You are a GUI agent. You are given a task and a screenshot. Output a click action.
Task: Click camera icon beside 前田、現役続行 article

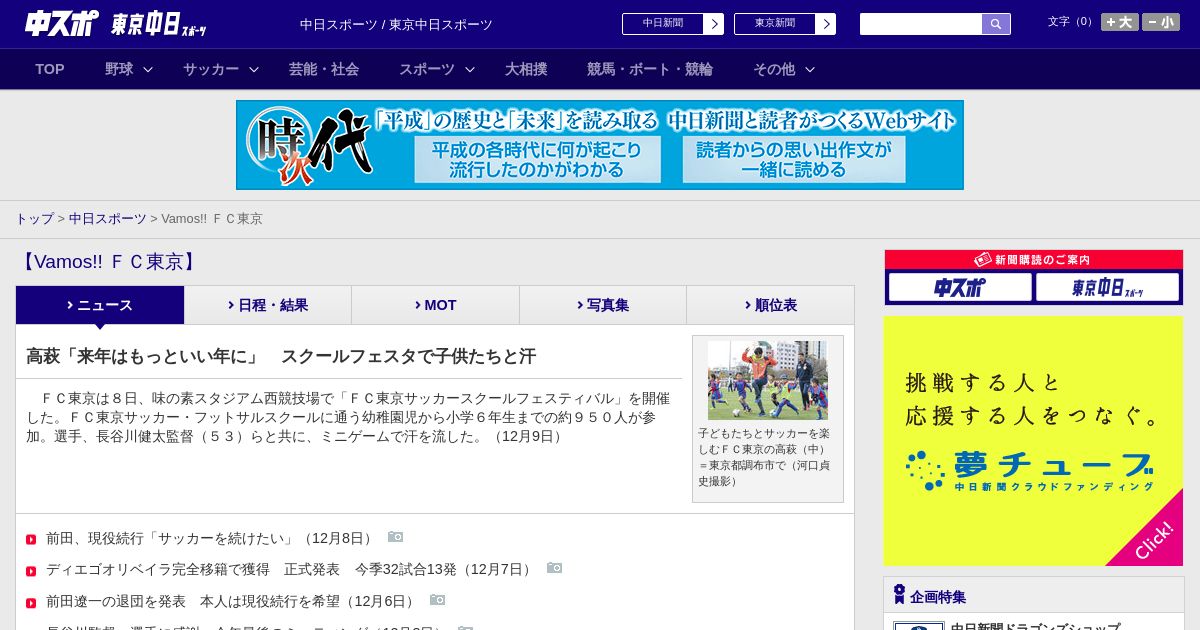pyautogui.click(x=396, y=537)
